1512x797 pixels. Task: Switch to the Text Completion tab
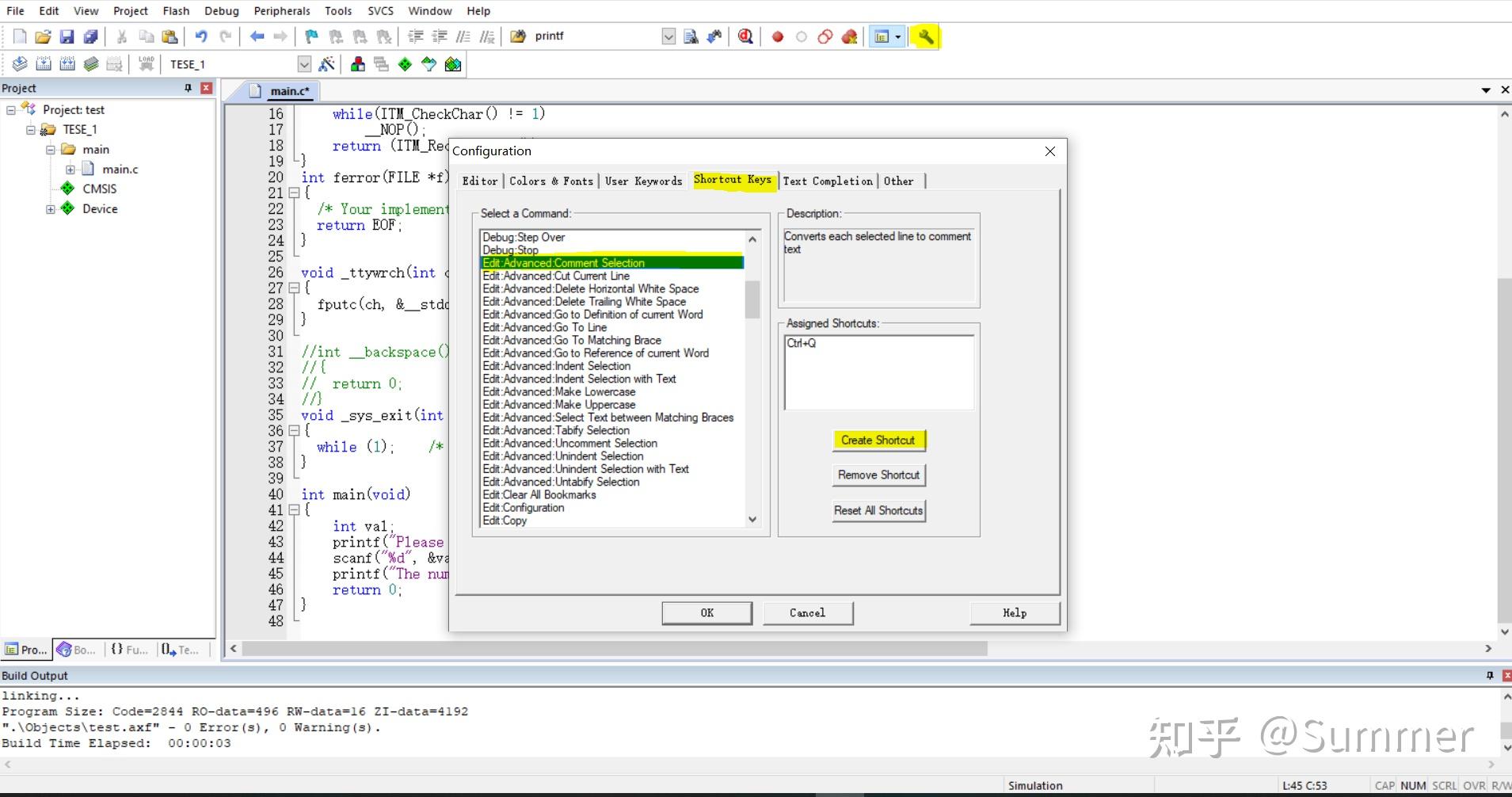(828, 181)
